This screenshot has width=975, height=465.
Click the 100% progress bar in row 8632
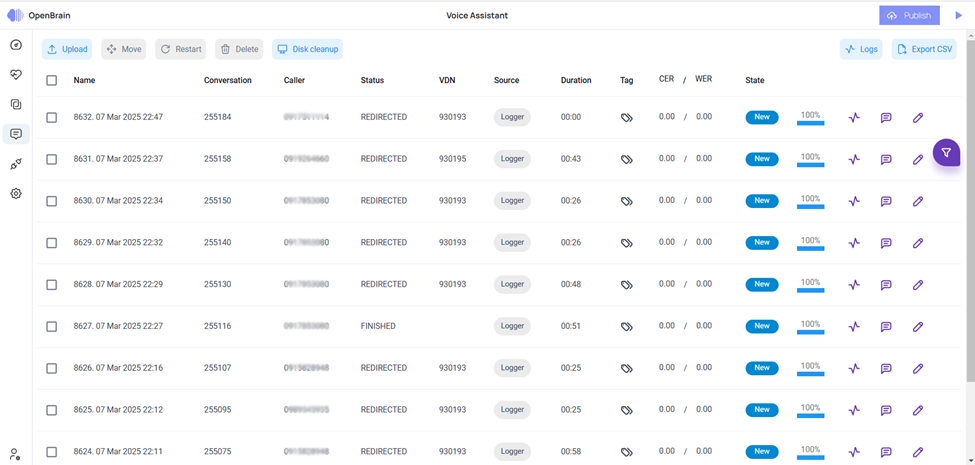[810, 118]
